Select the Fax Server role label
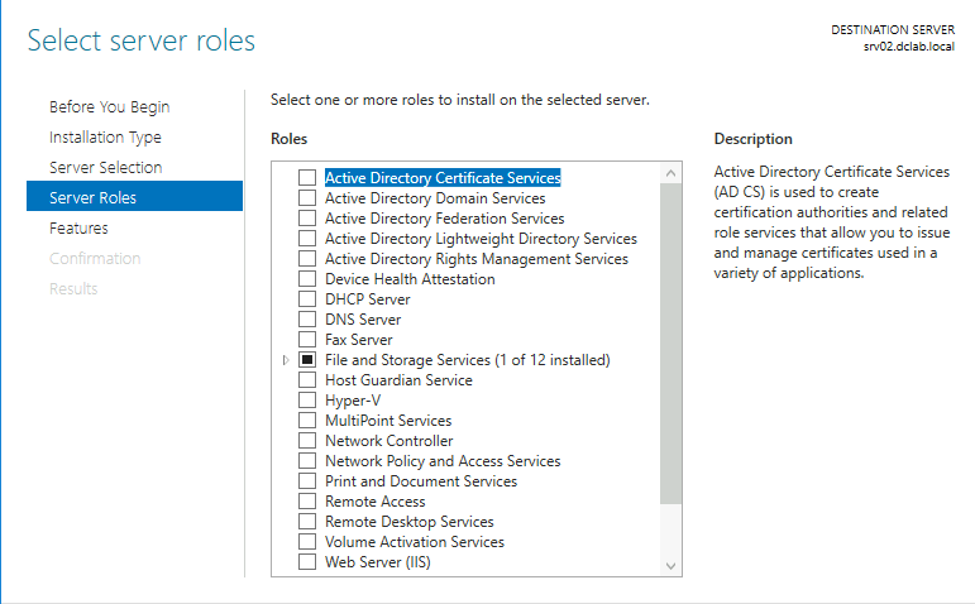The image size is (977, 604). (359, 340)
